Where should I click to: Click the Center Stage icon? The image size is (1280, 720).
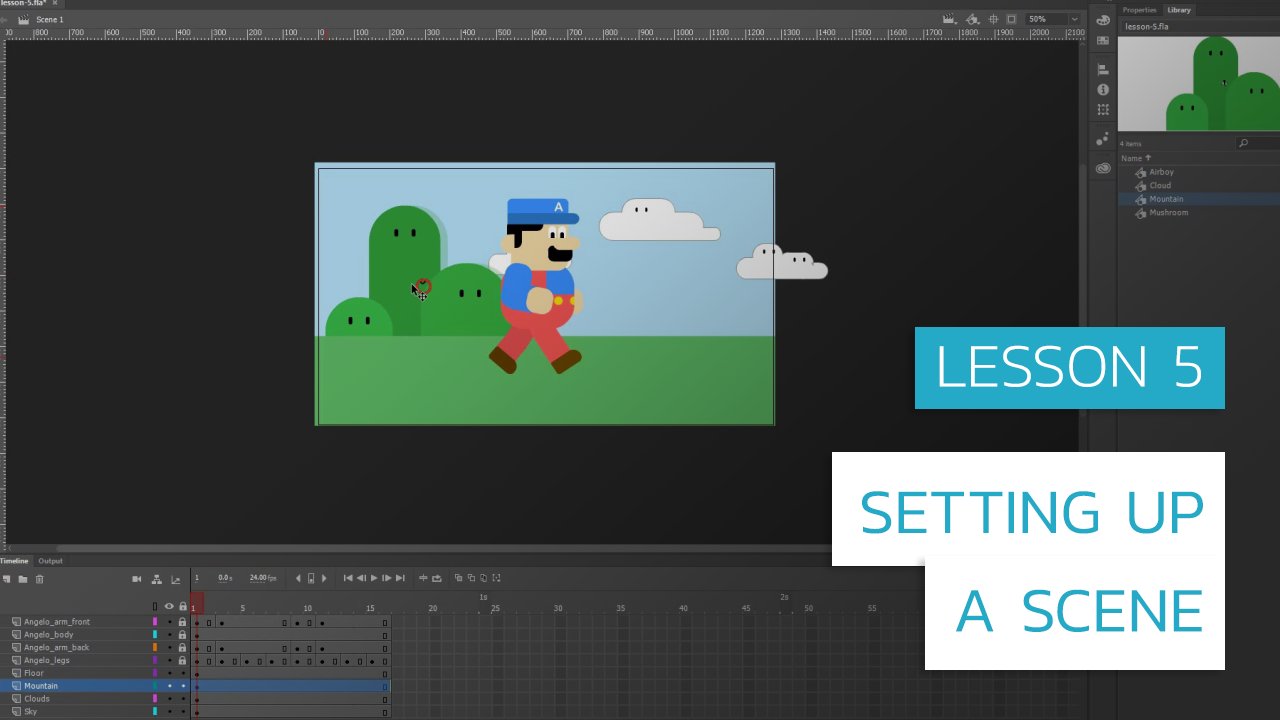993,19
